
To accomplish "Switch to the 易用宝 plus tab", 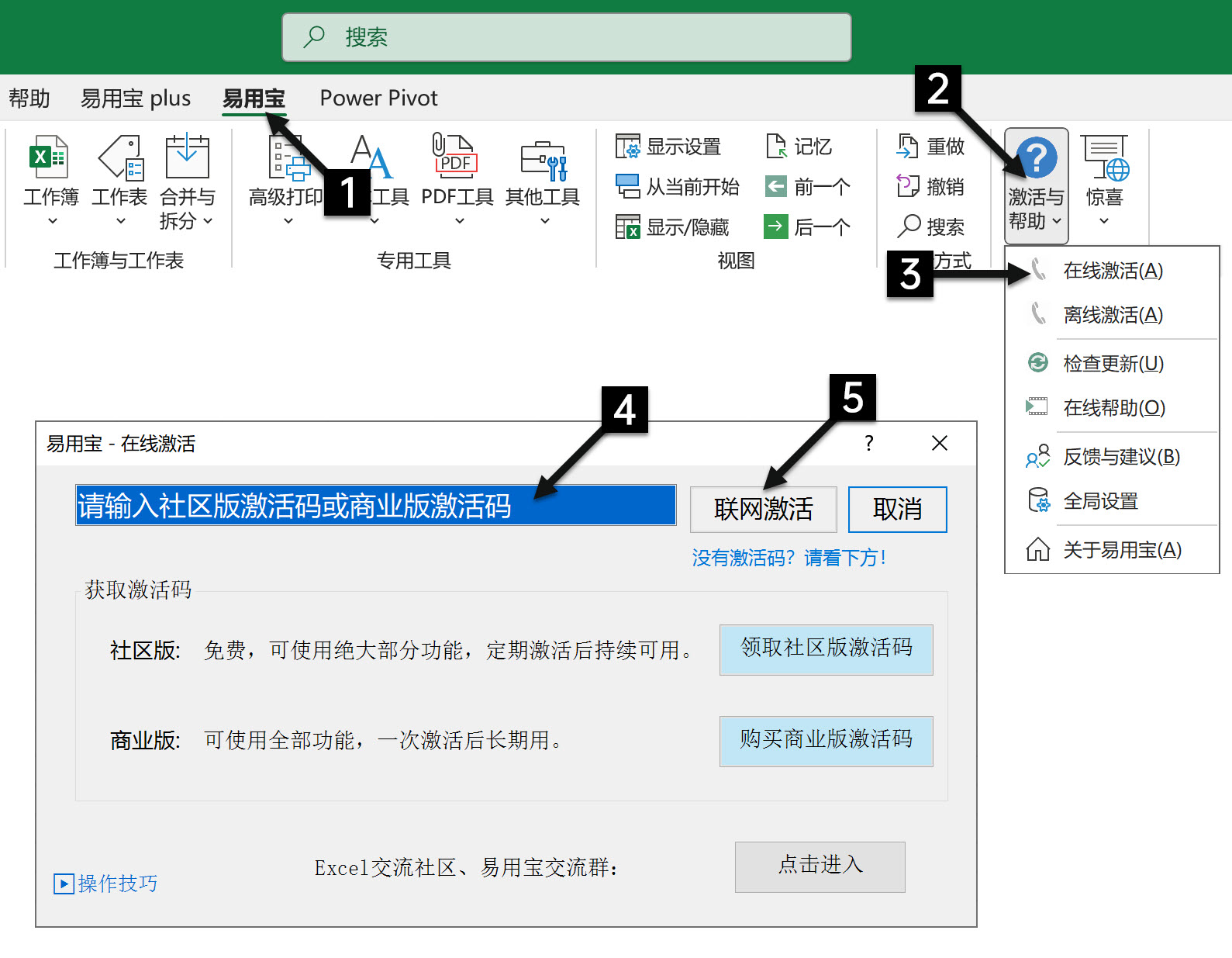I will [136, 99].
